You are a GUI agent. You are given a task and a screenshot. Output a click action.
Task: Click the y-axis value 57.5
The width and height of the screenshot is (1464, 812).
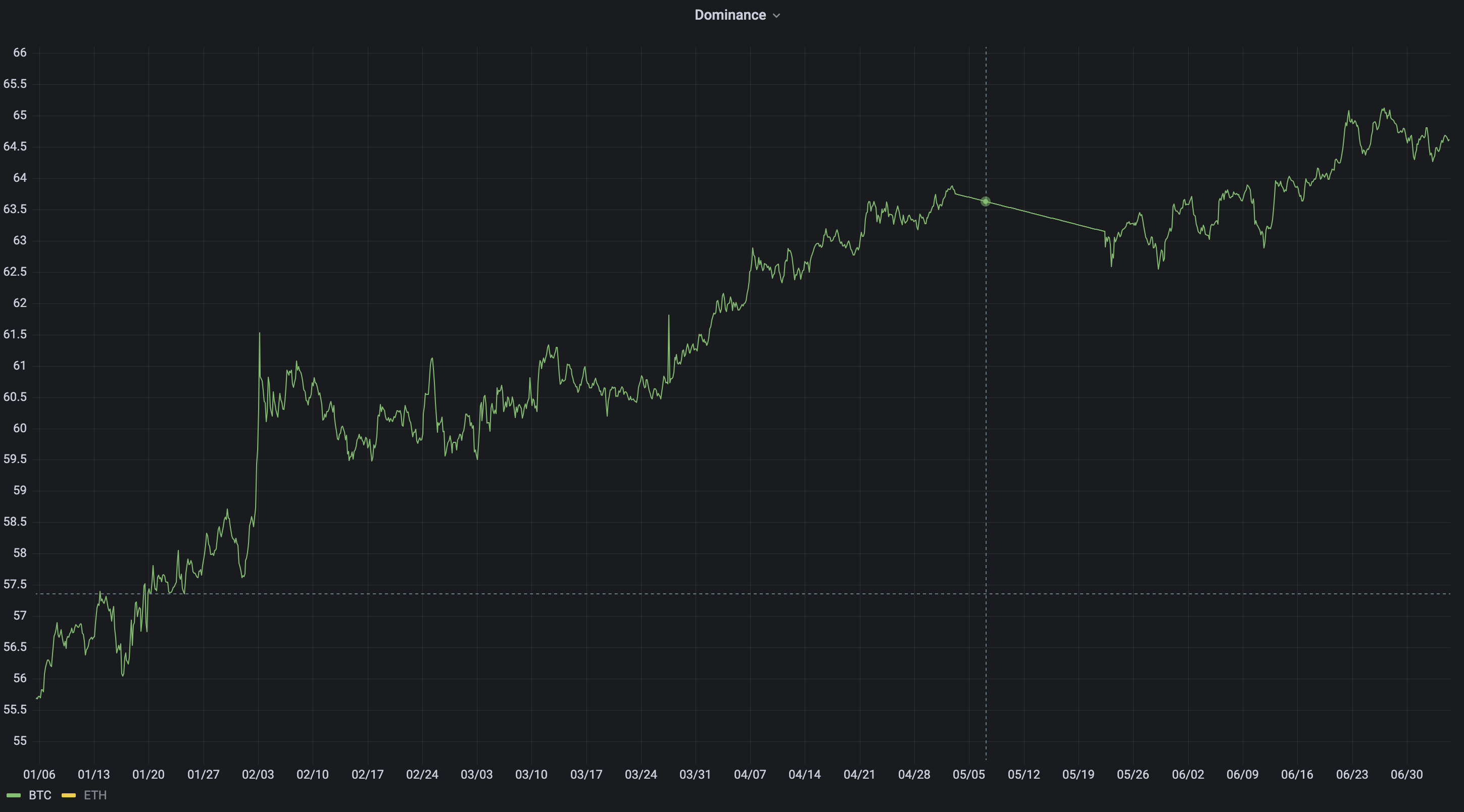[x=15, y=584]
